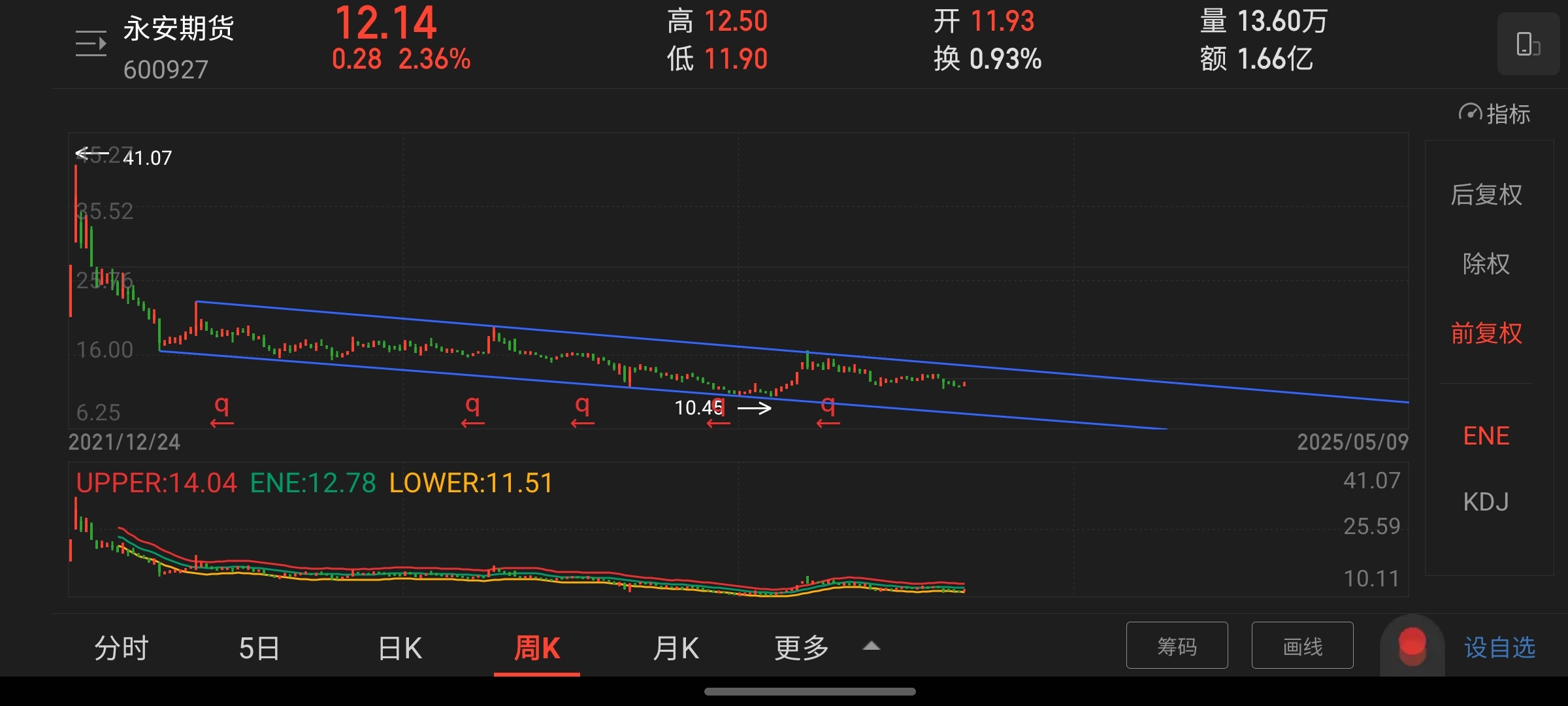Open the stock list menu icon
Image resolution: width=1568 pixels, height=706 pixels.
click(91, 43)
